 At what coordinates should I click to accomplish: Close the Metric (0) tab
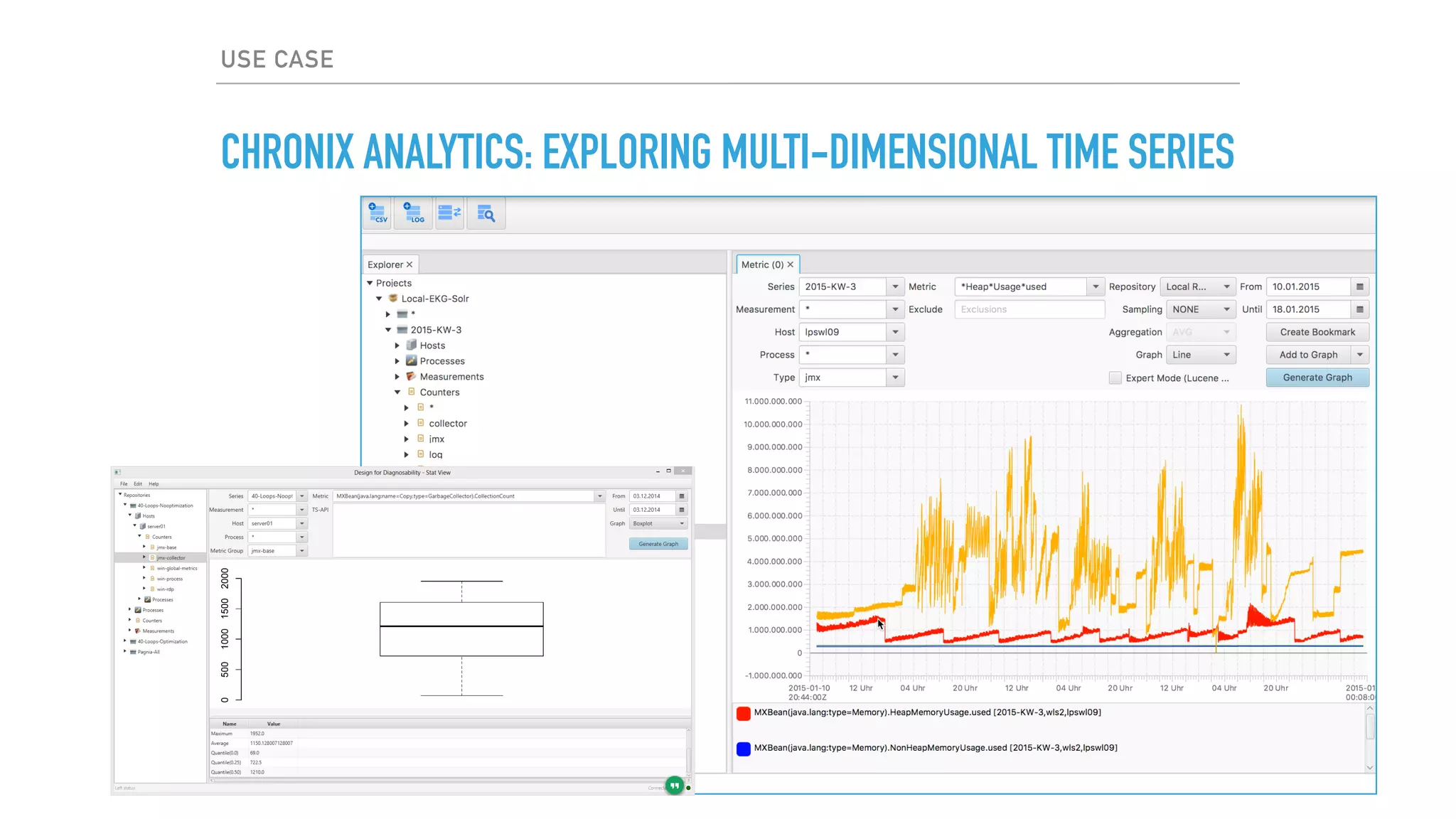pos(790,264)
